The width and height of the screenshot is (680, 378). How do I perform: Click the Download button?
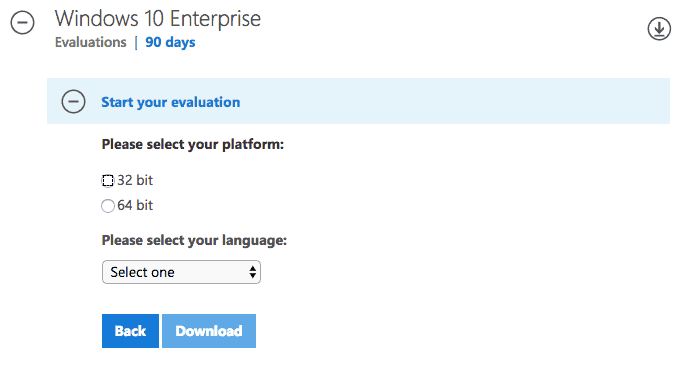209,331
